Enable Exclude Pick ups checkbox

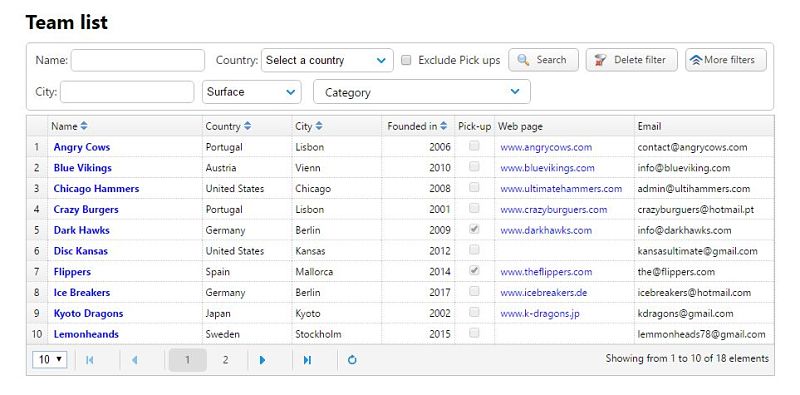[406, 60]
